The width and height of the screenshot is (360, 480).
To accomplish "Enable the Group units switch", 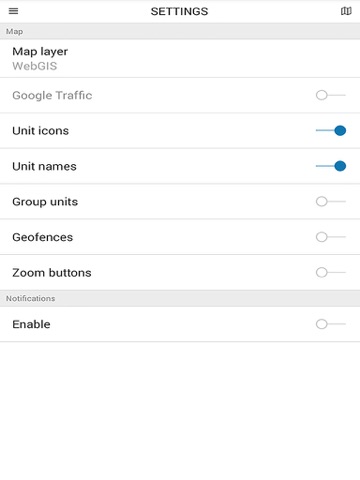I will coord(331,201).
